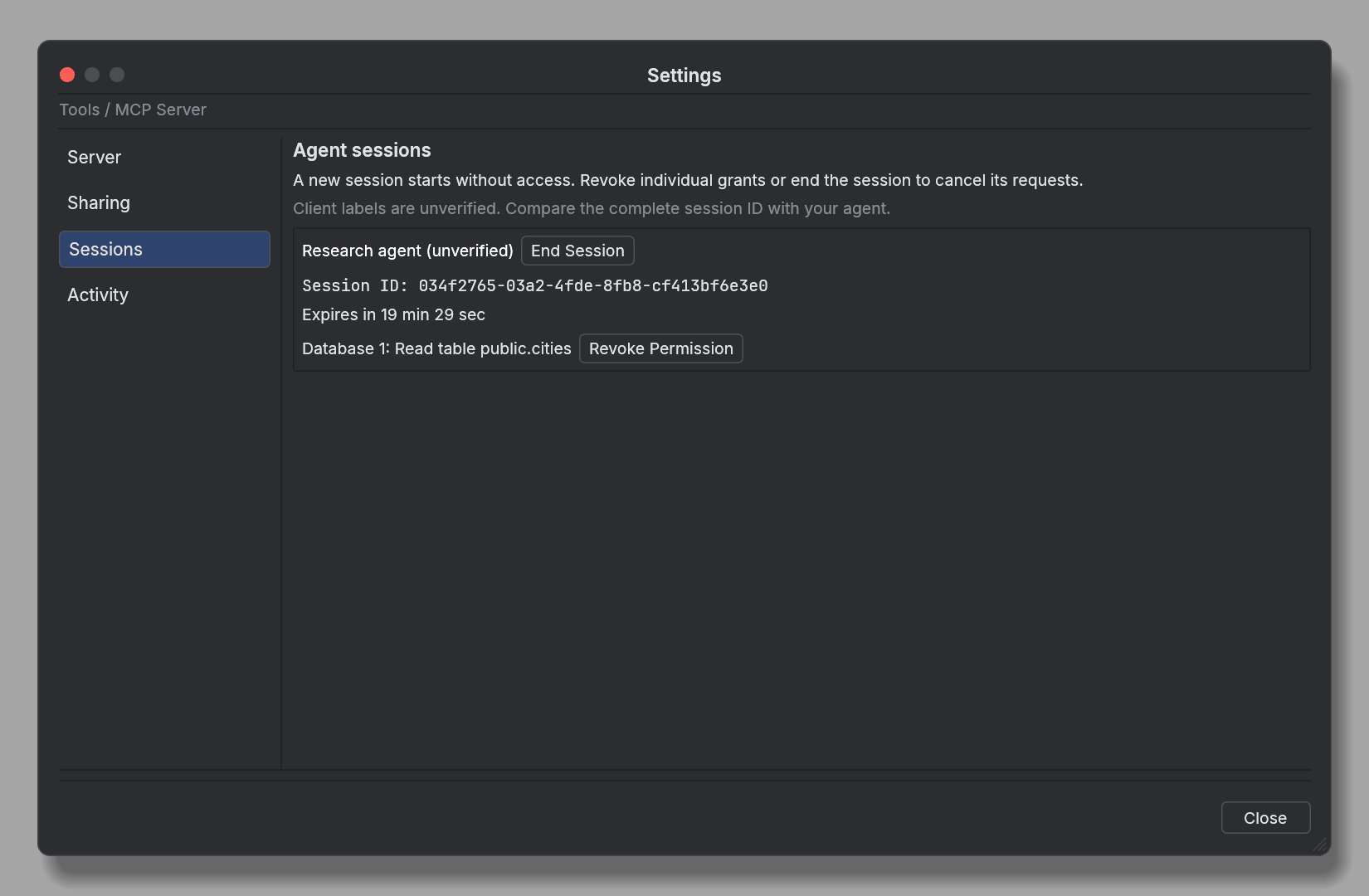Image resolution: width=1369 pixels, height=896 pixels.
Task: Click the window resize grip corner
Action: tap(1320, 845)
